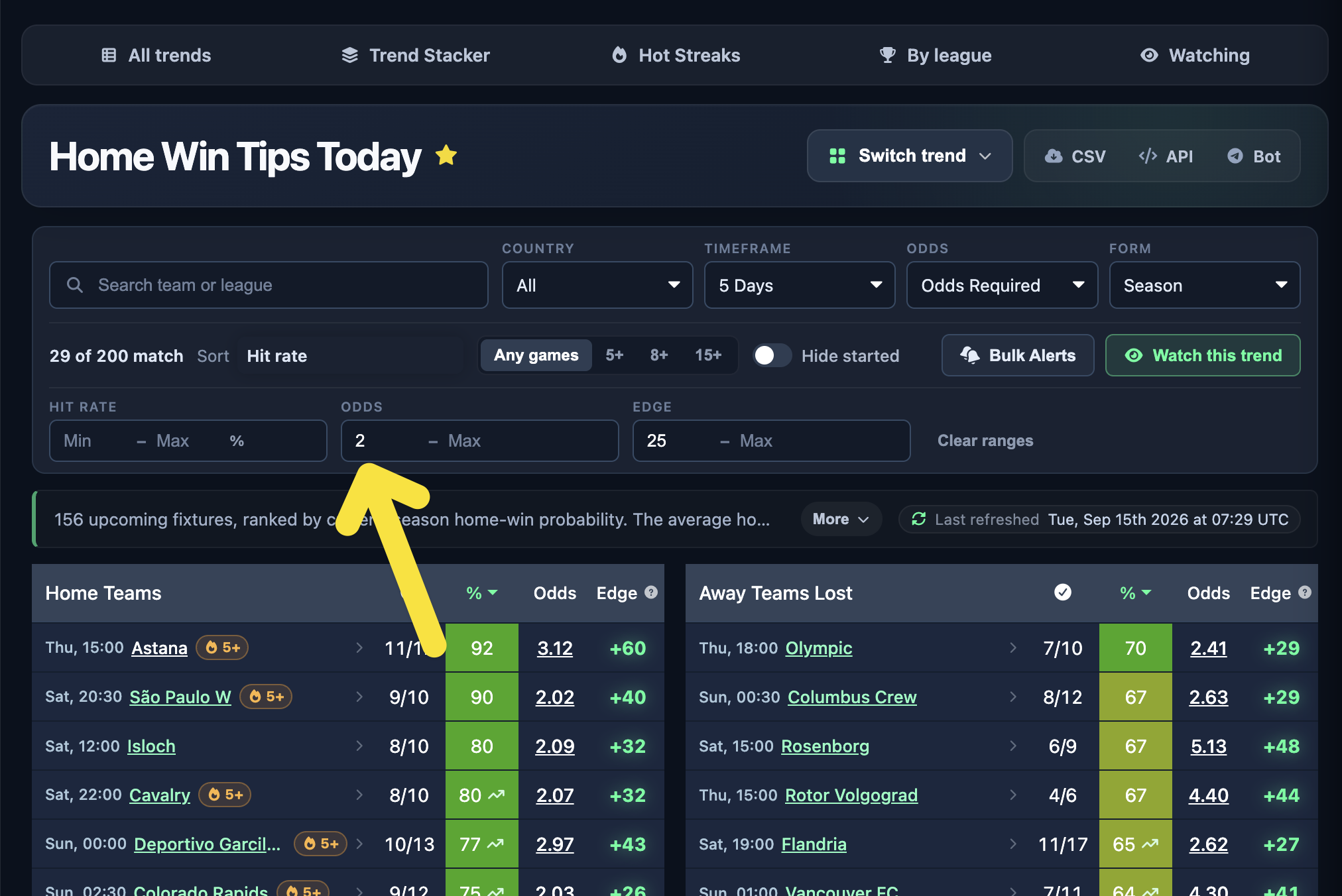Screen dimensions: 1342x896
Task: Click the 5+ flame badge next to Deportivo Garcil...
Action: tap(320, 844)
